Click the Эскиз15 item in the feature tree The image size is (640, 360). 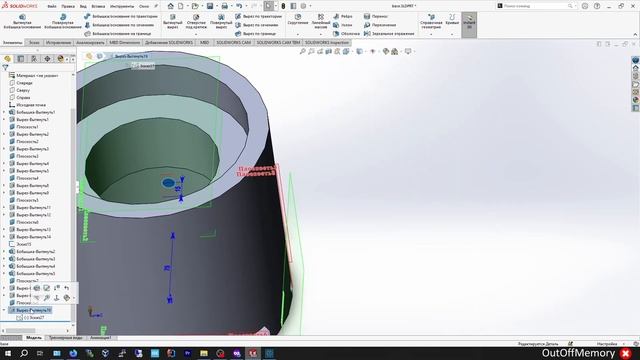(x=24, y=244)
